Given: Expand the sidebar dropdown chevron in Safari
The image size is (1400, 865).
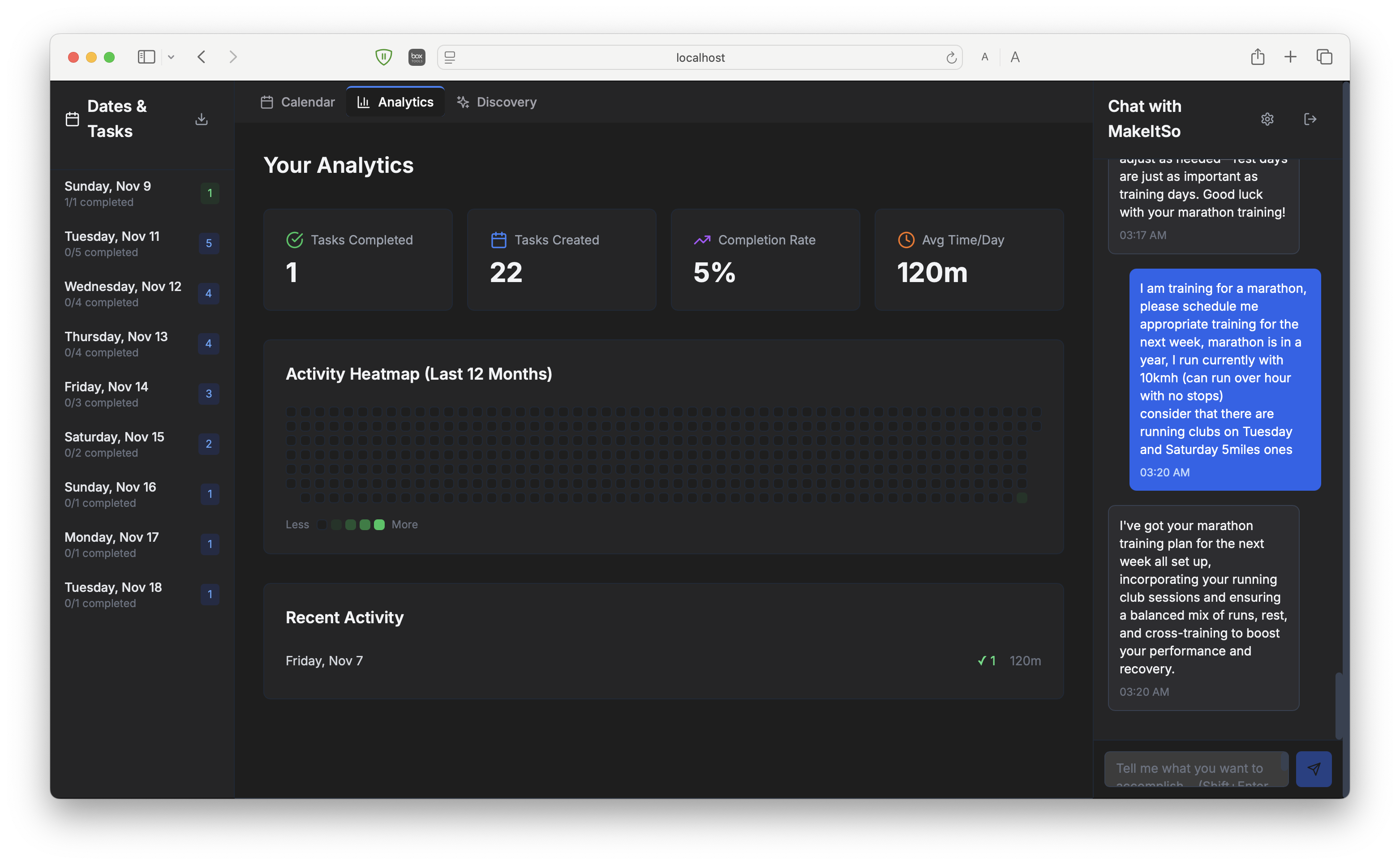Looking at the screenshot, I should [x=171, y=56].
